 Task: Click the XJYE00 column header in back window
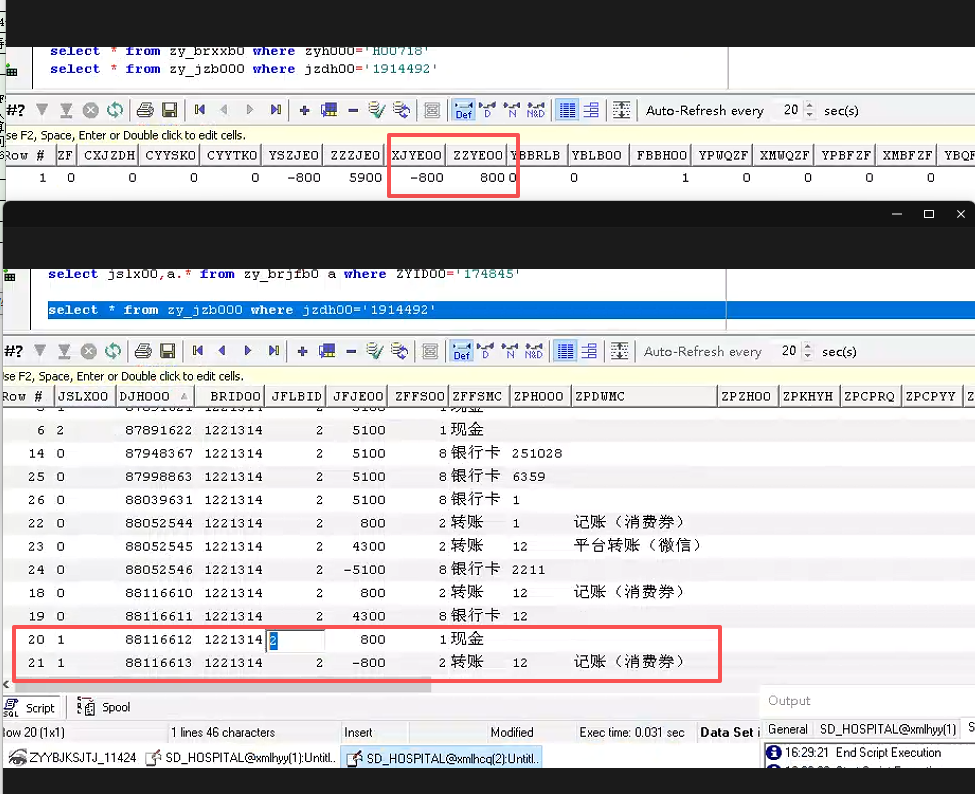pyautogui.click(x=417, y=155)
